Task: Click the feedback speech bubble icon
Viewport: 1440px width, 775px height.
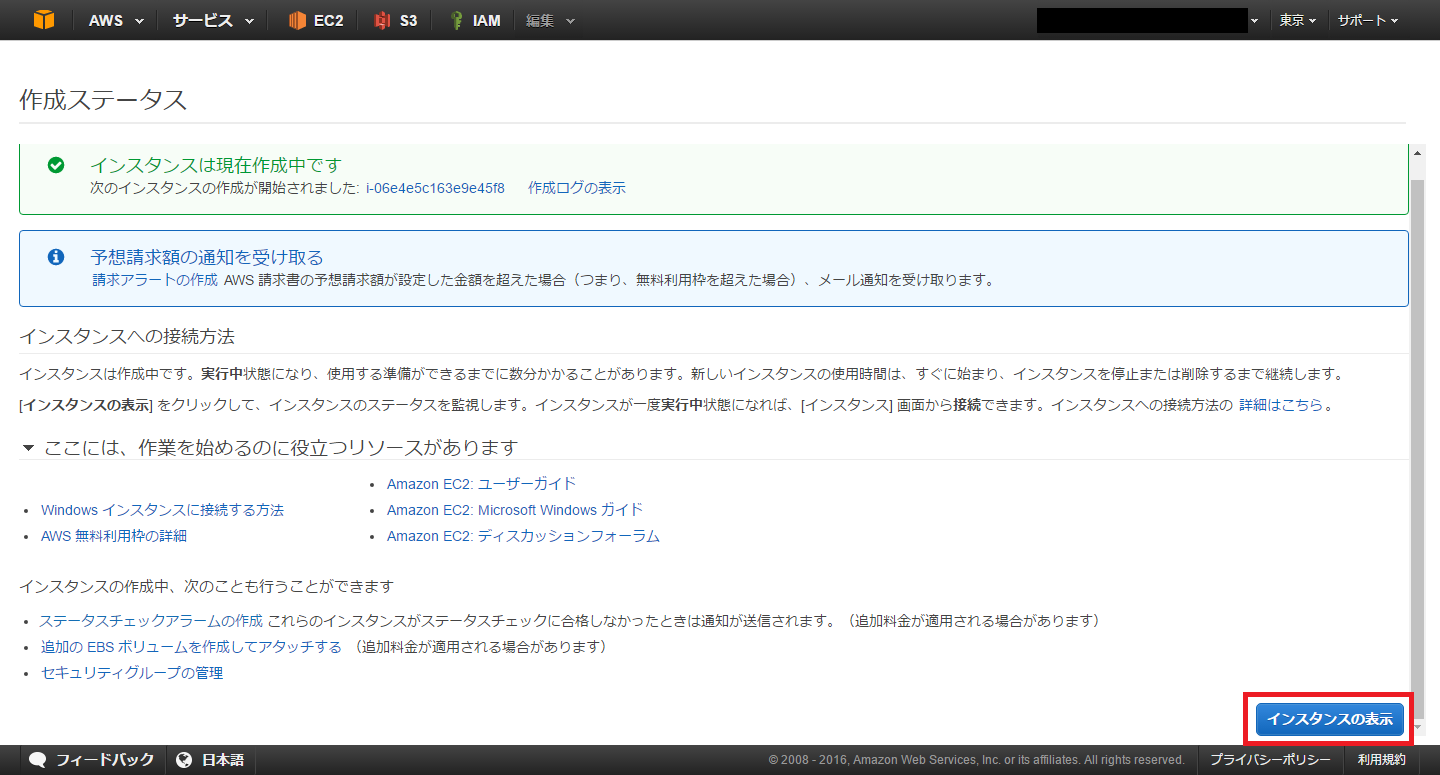Action: tap(38, 760)
